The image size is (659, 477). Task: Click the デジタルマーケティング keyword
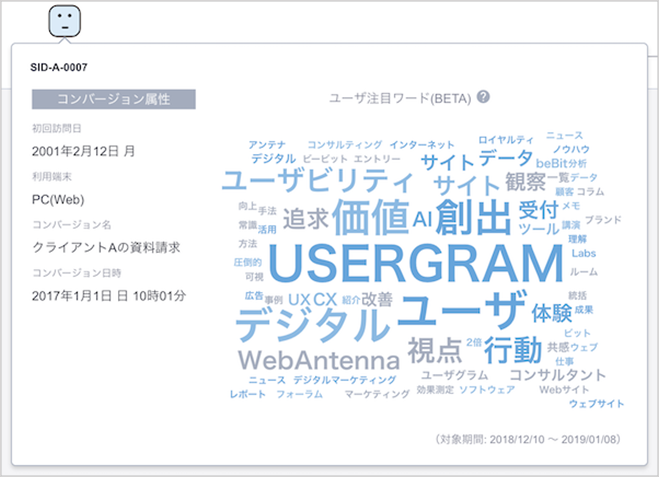(344, 380)
